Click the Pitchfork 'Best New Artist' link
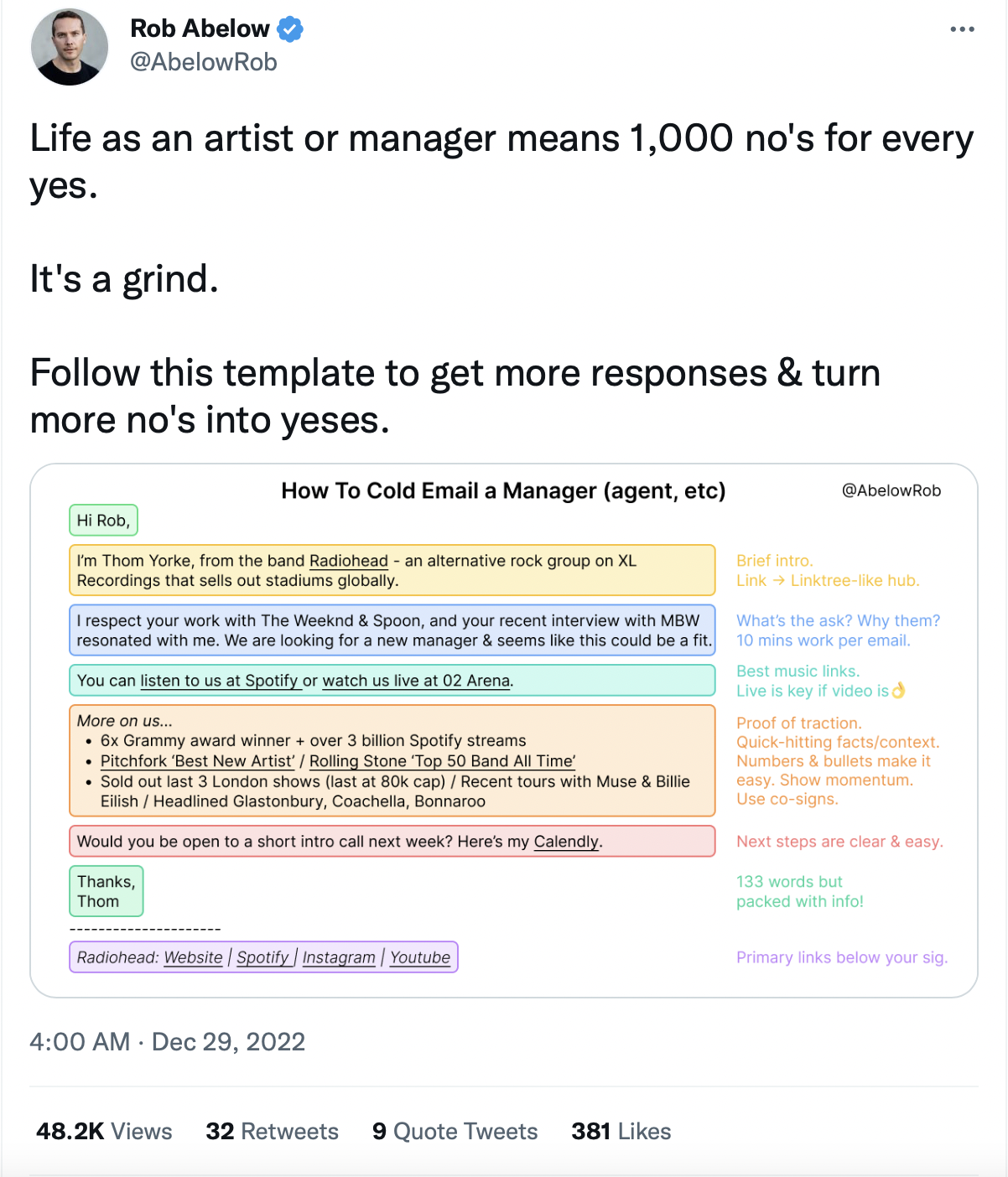Screen dimensions: 1008x1177 (x=198, y=761)
